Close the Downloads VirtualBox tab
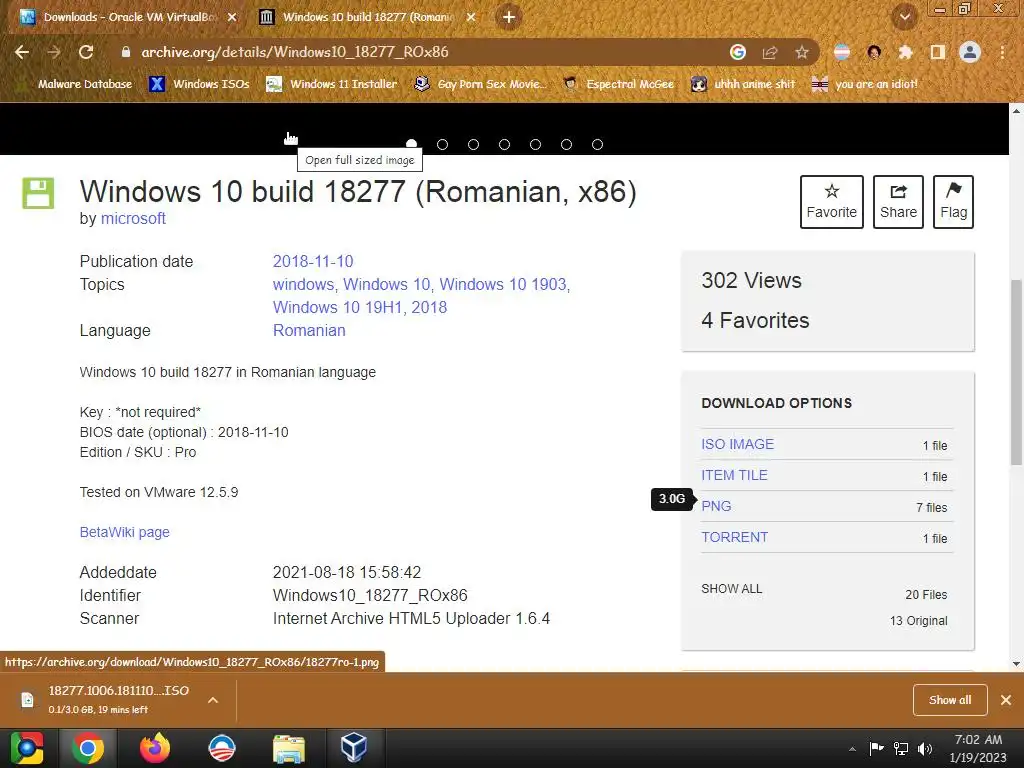Viewport: 1024px width, 768px height. tap(232, 18)
